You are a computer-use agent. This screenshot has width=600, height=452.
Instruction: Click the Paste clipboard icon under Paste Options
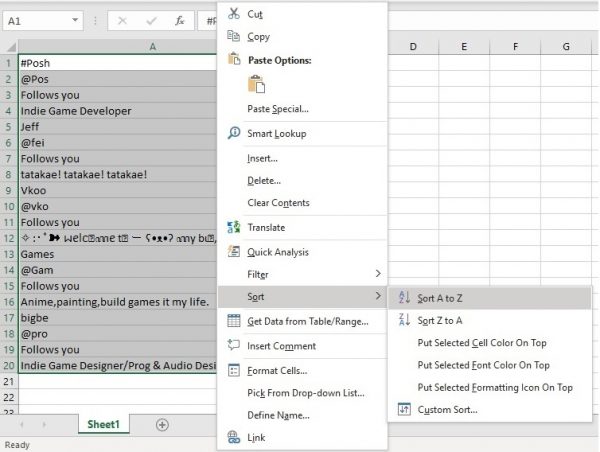(x=257, y=85)
